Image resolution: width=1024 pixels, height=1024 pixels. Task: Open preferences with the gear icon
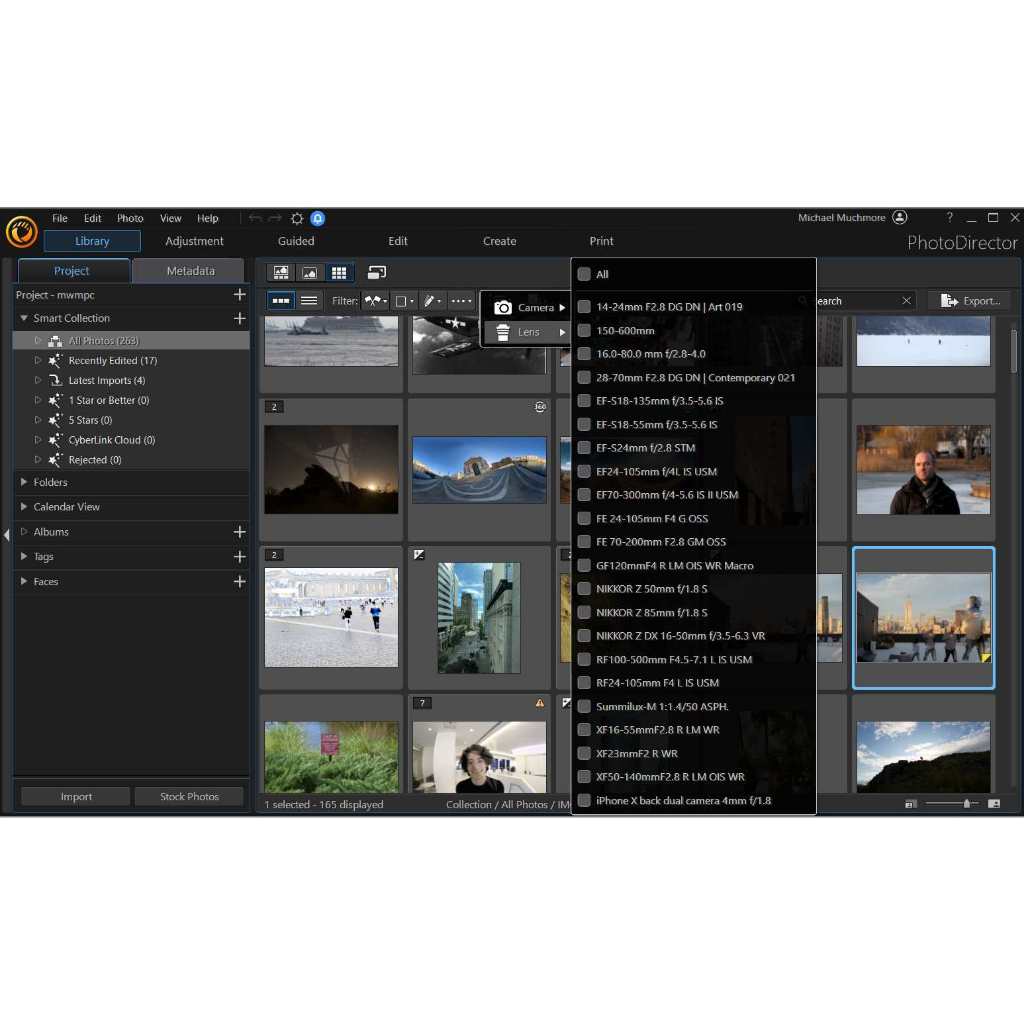coord(297,218)
